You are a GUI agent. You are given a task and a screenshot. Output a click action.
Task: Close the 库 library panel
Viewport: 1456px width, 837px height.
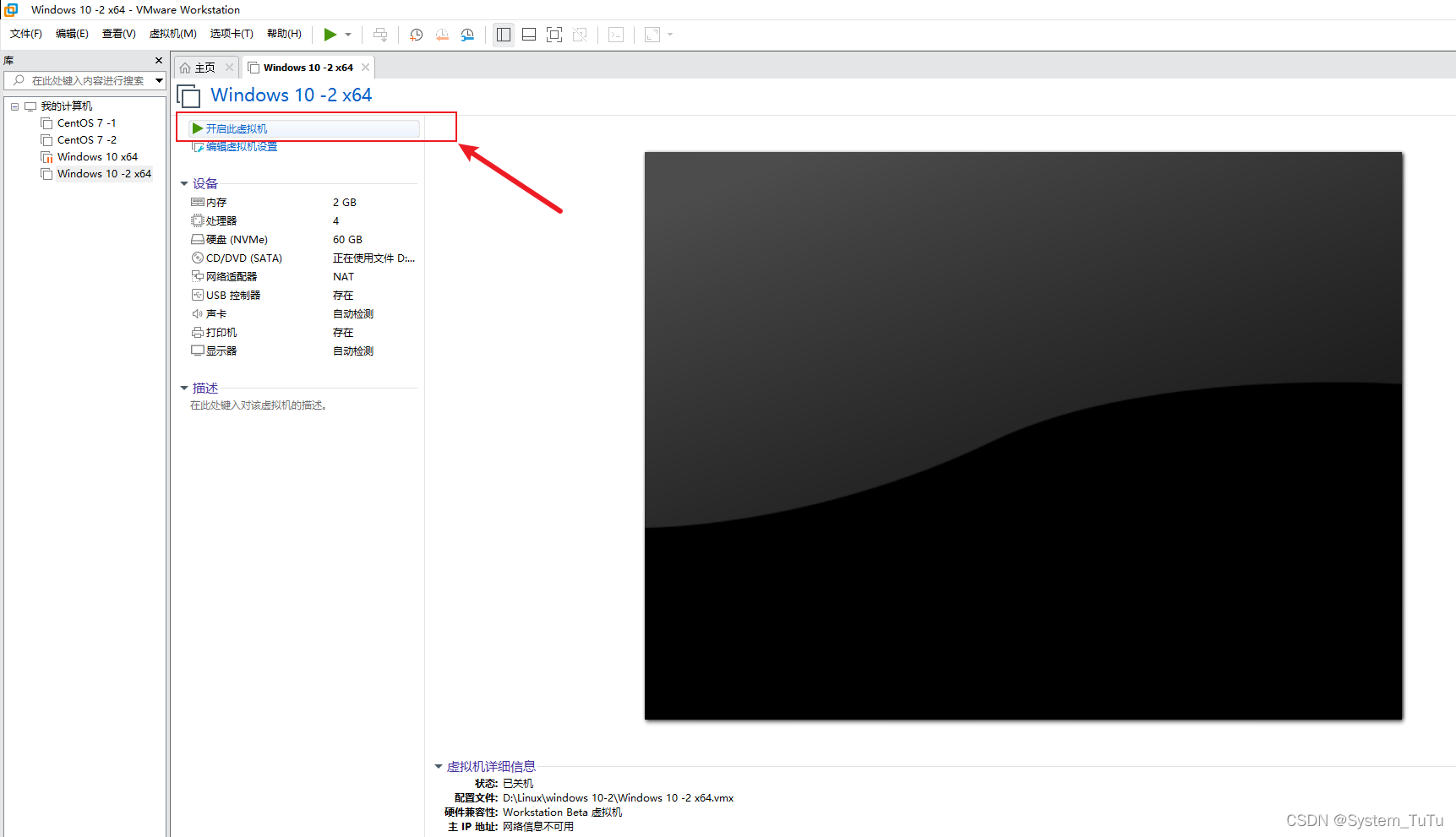coord(159,61)
